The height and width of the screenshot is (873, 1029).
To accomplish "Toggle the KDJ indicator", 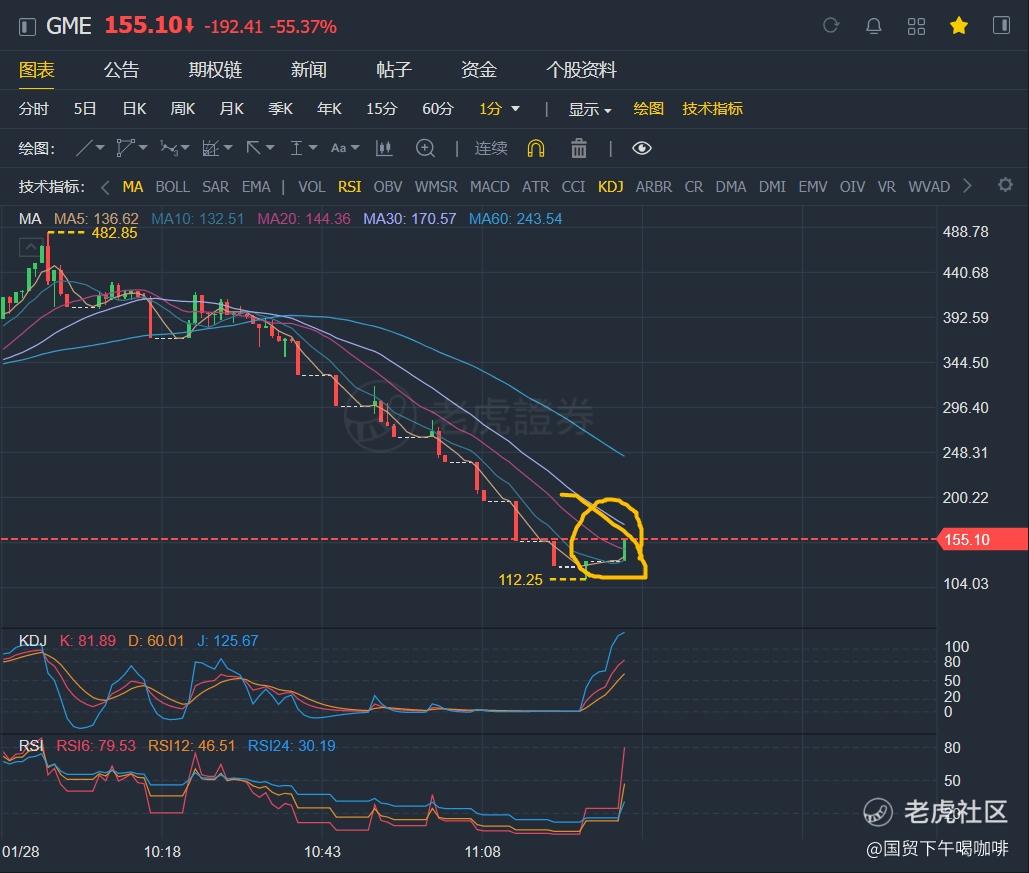I will (610, 186).
